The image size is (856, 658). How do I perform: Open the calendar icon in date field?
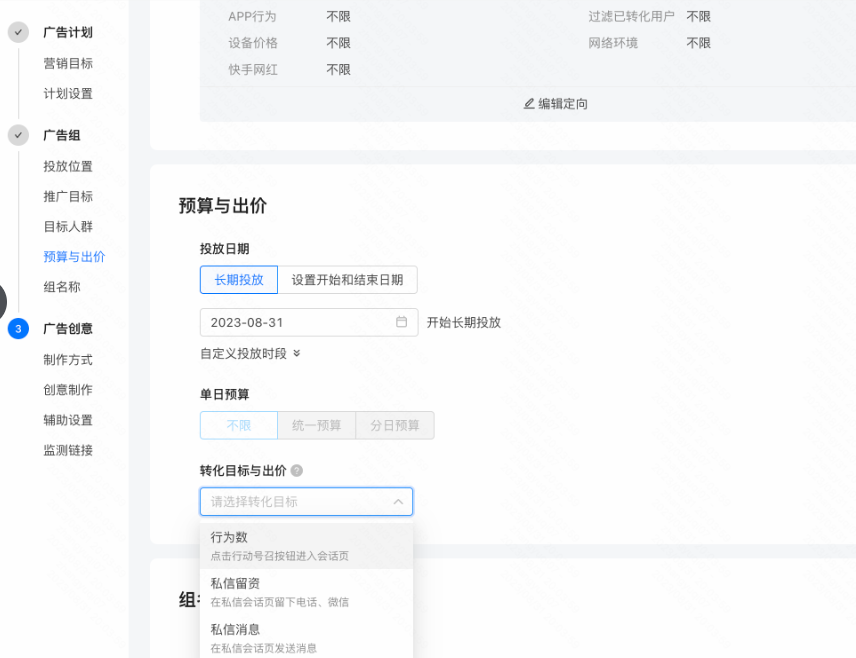click(401, 322)
